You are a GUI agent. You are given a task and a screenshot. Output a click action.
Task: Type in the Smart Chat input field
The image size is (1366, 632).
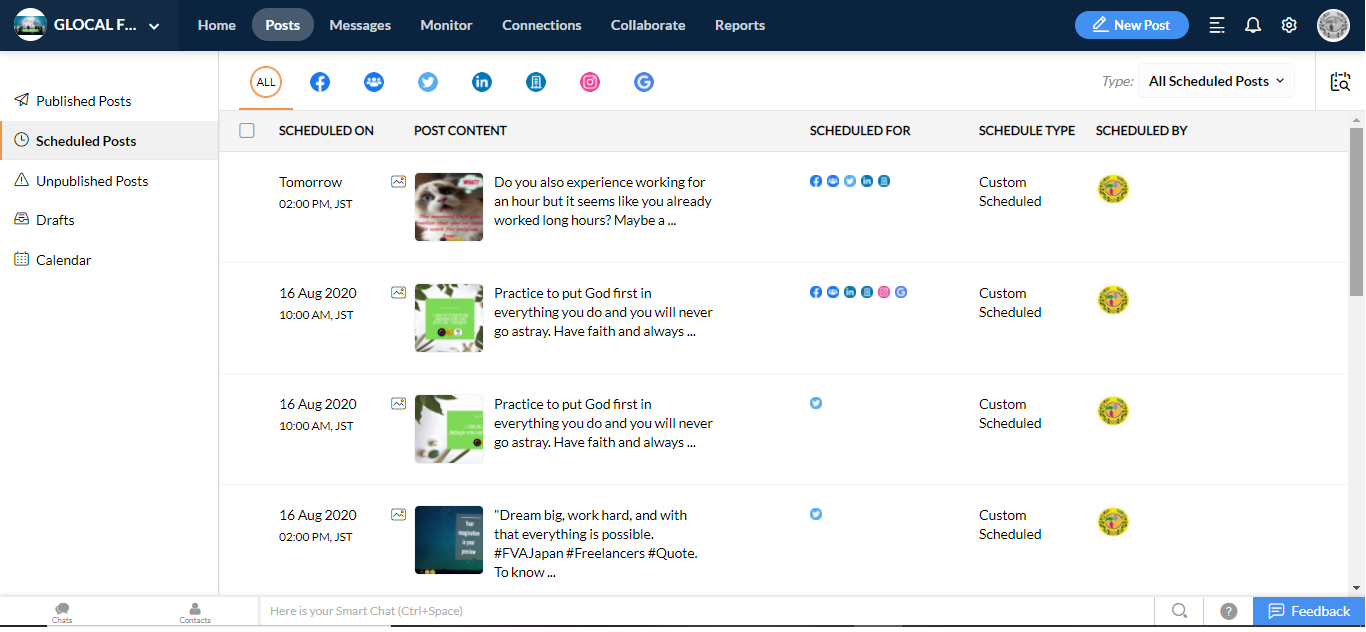pyautogui.click(x=700, y=611)
